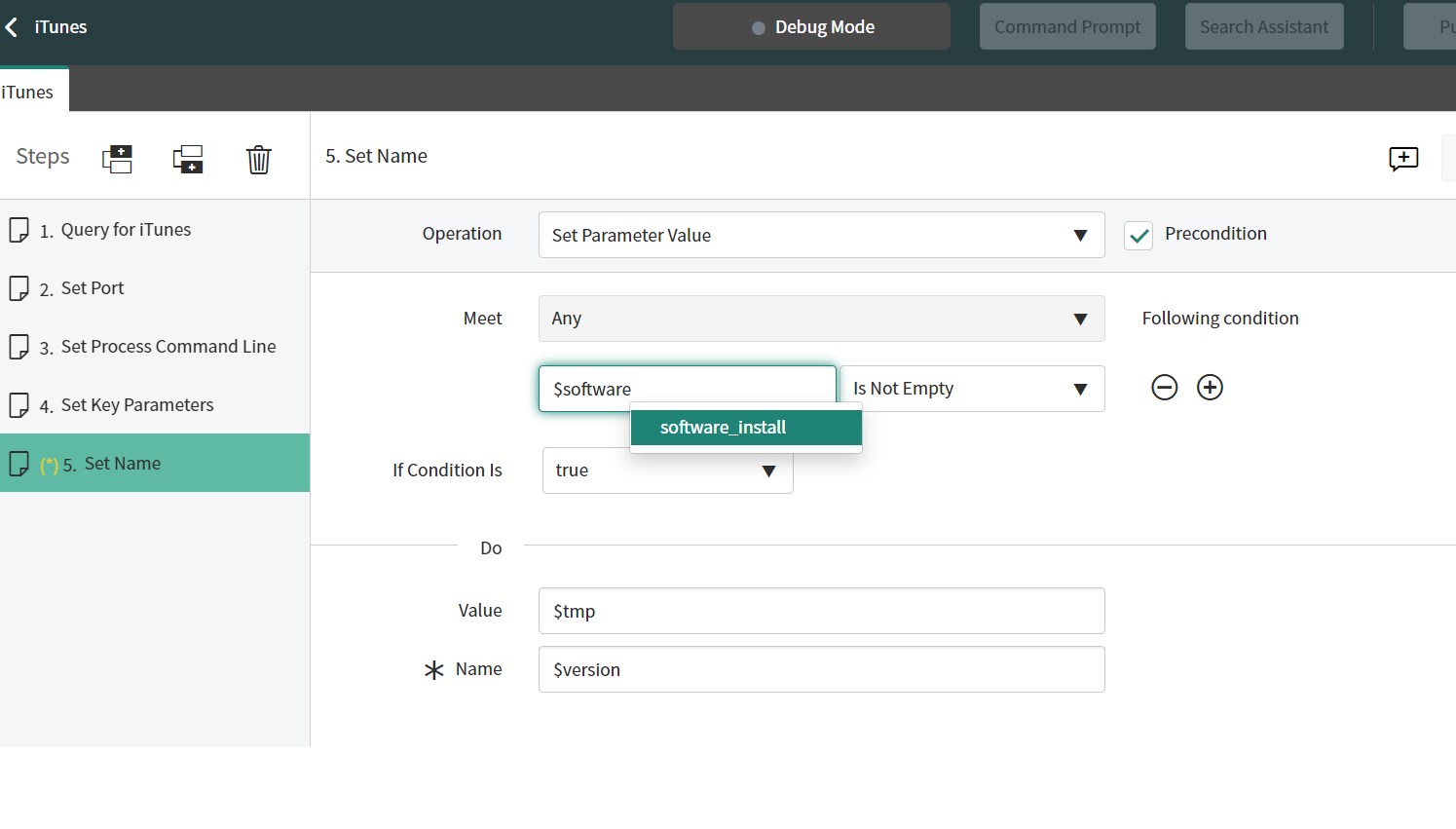Select step 4 Set Key Parameters
The image size is (1456, 829).
[x=155, y=405]
